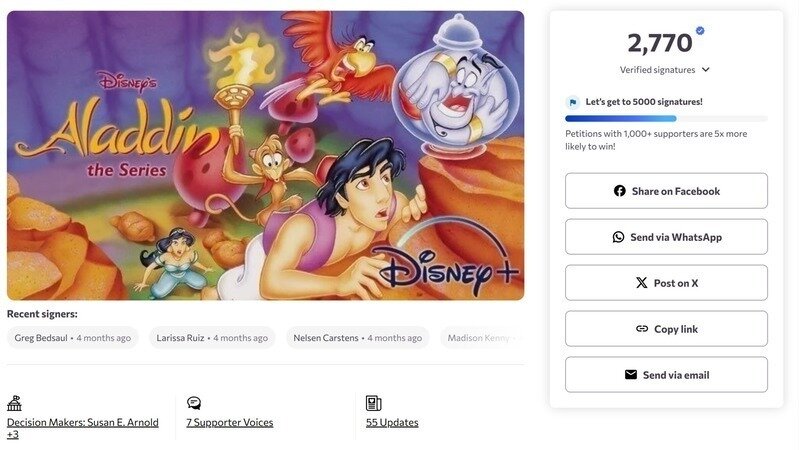Click the updates newspaper icon

click(x=373, y=403)
